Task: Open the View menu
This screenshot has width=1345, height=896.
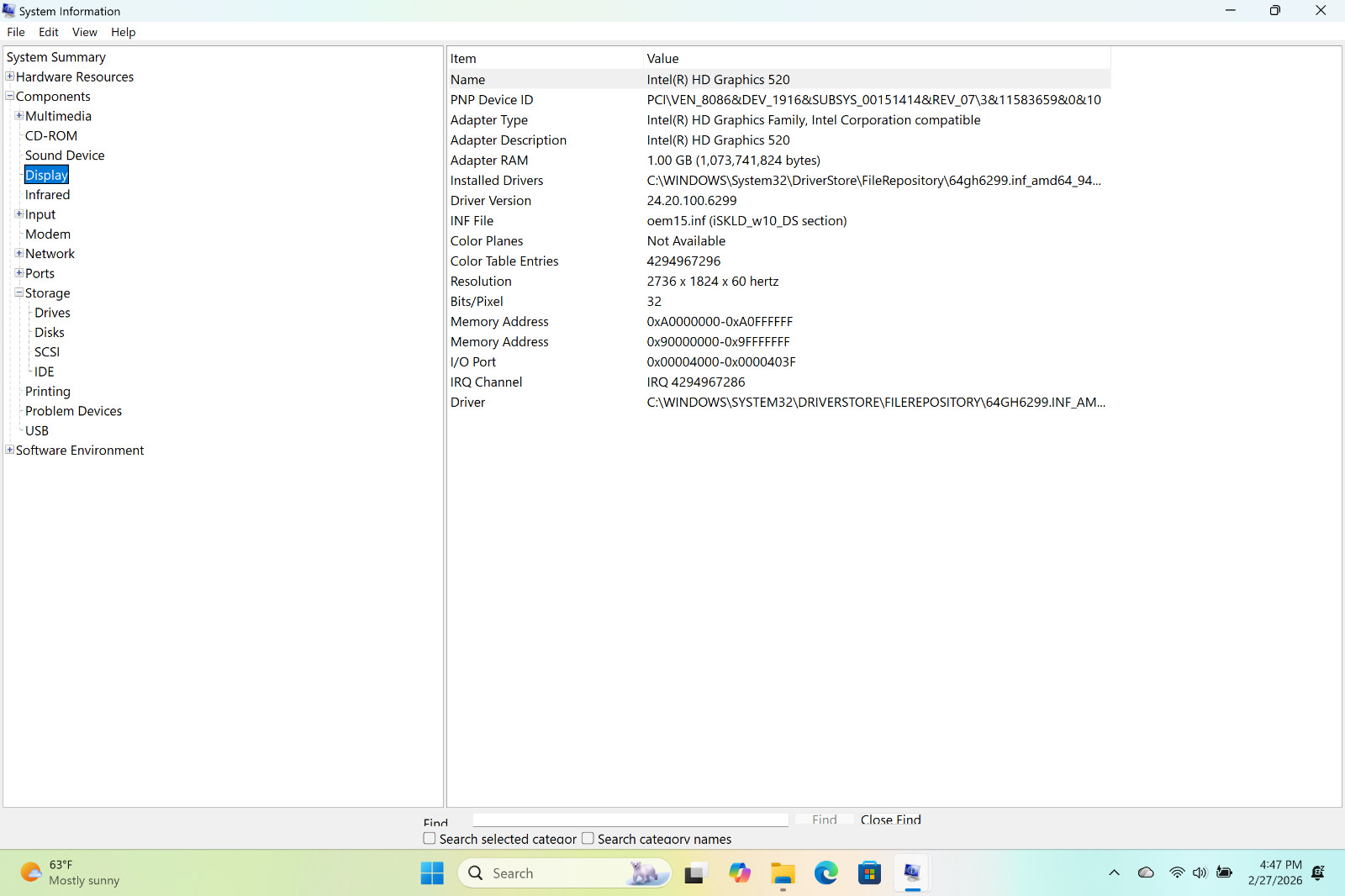Action: coord(85,32)
